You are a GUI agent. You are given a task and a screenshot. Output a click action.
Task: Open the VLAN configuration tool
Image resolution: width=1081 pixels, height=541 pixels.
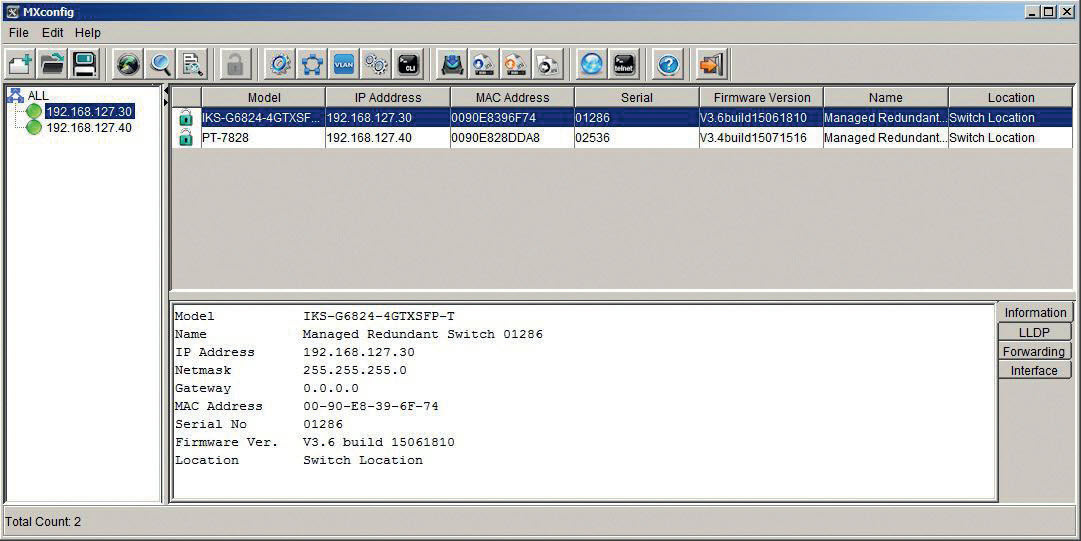[x=344, y=65]
